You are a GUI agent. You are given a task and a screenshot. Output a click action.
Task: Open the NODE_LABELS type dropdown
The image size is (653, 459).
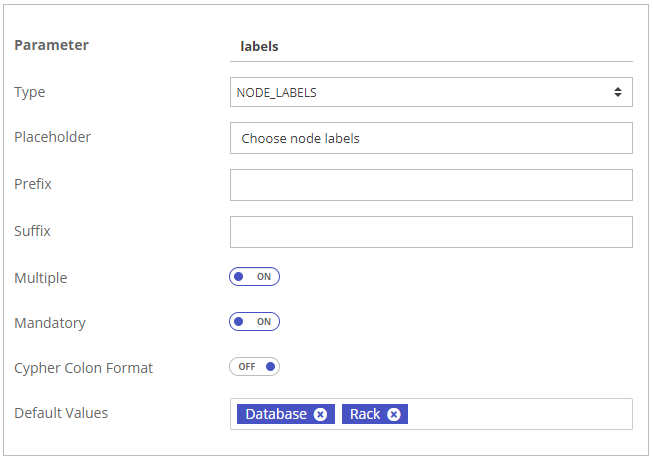coord(430,93)
